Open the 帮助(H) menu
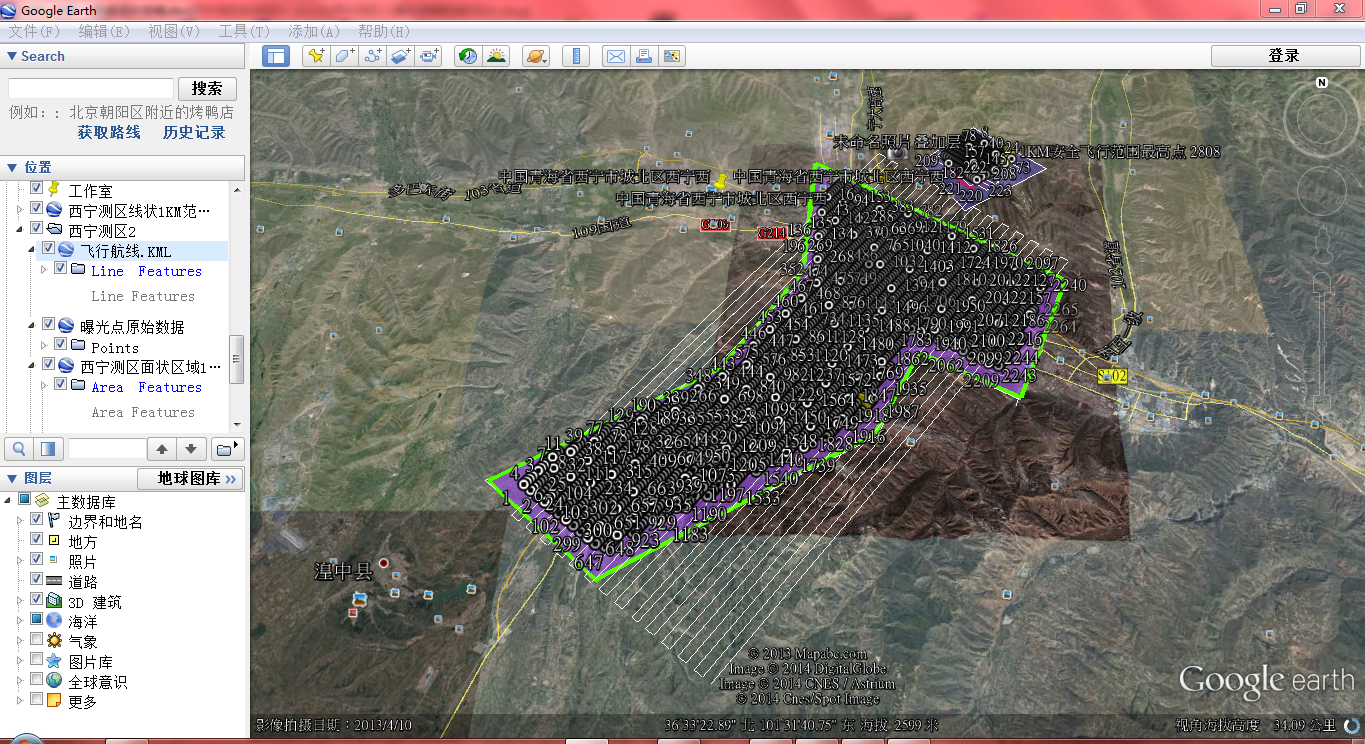Image resolution: width=1365 pixels, height=744 pixels. 384,31
